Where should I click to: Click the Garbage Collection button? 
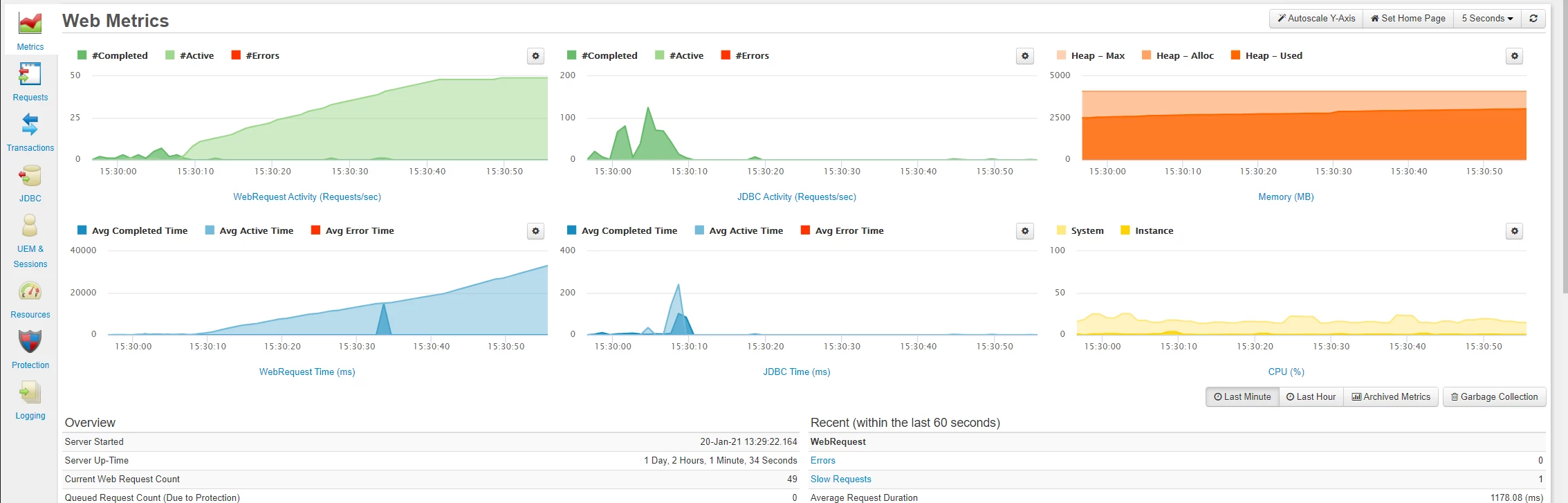click(x=1494, y=397)
